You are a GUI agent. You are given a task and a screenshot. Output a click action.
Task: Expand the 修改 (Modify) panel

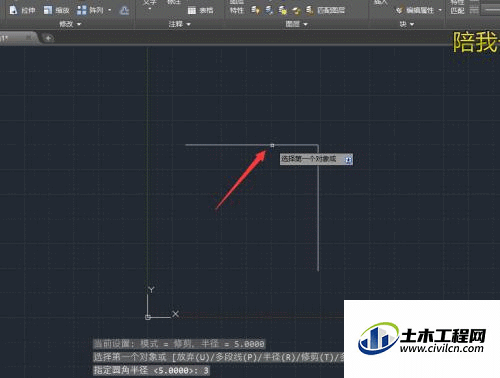click(70, 24)
